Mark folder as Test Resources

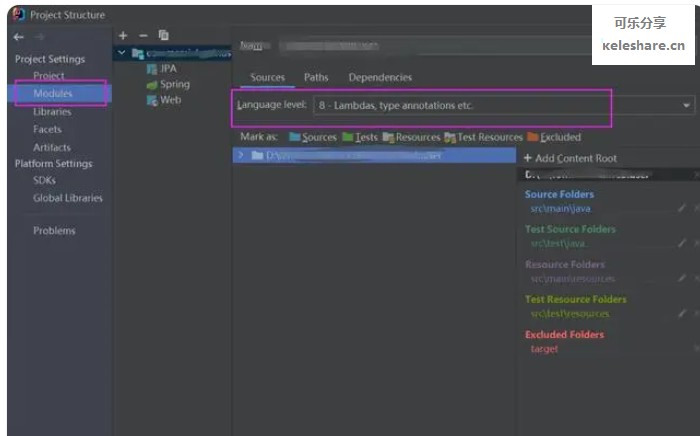click(x=483, y=137)
